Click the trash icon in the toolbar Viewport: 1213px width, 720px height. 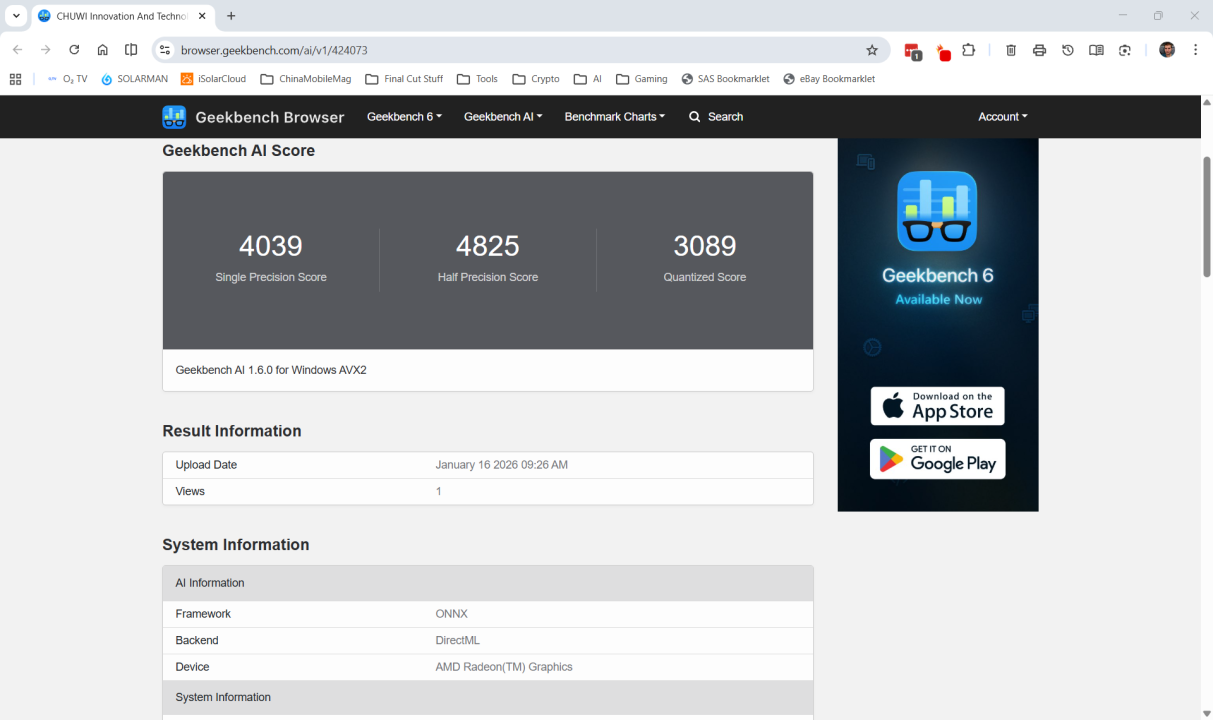point(1011,49)
